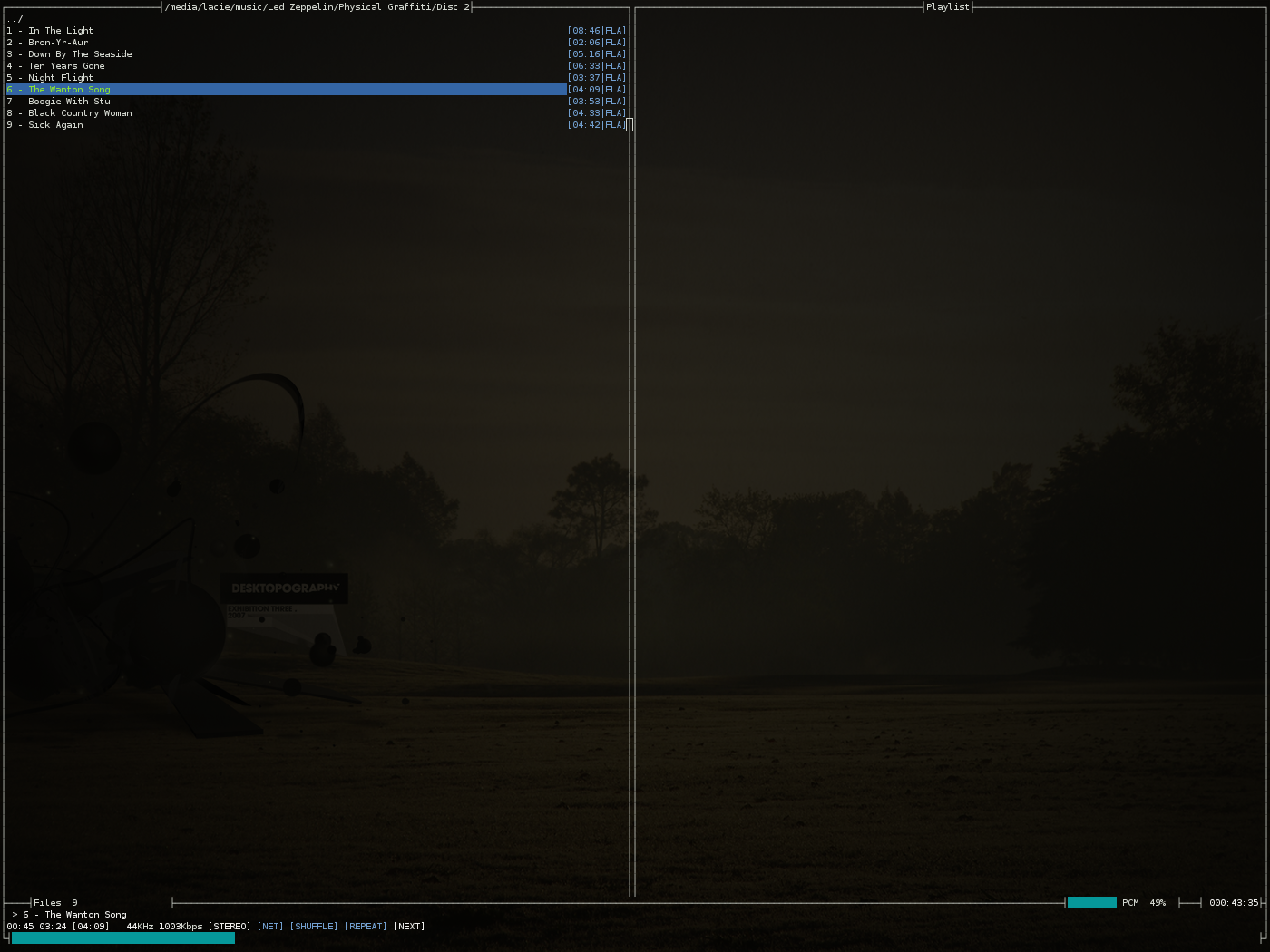The height and width of the screenshot is (952, 1270).
Task: Focus the Disc 2 directory path title
Action: tap(317, 7)
